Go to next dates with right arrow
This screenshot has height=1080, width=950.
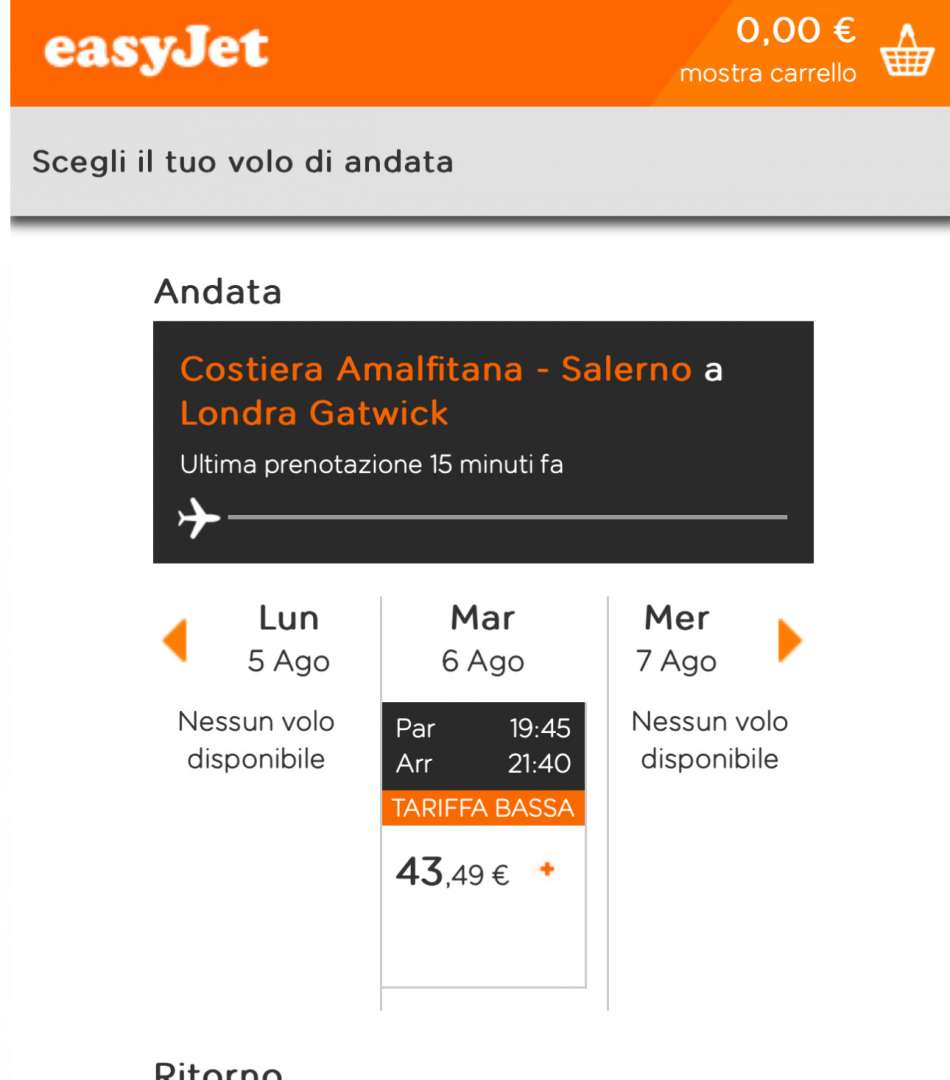[x=789, y=640]
